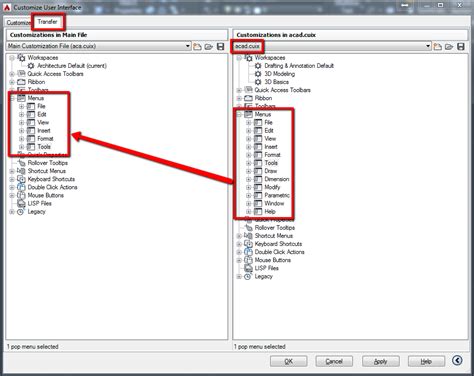Click the Apply button
This screenshot has width=474, height=376.
381,361
